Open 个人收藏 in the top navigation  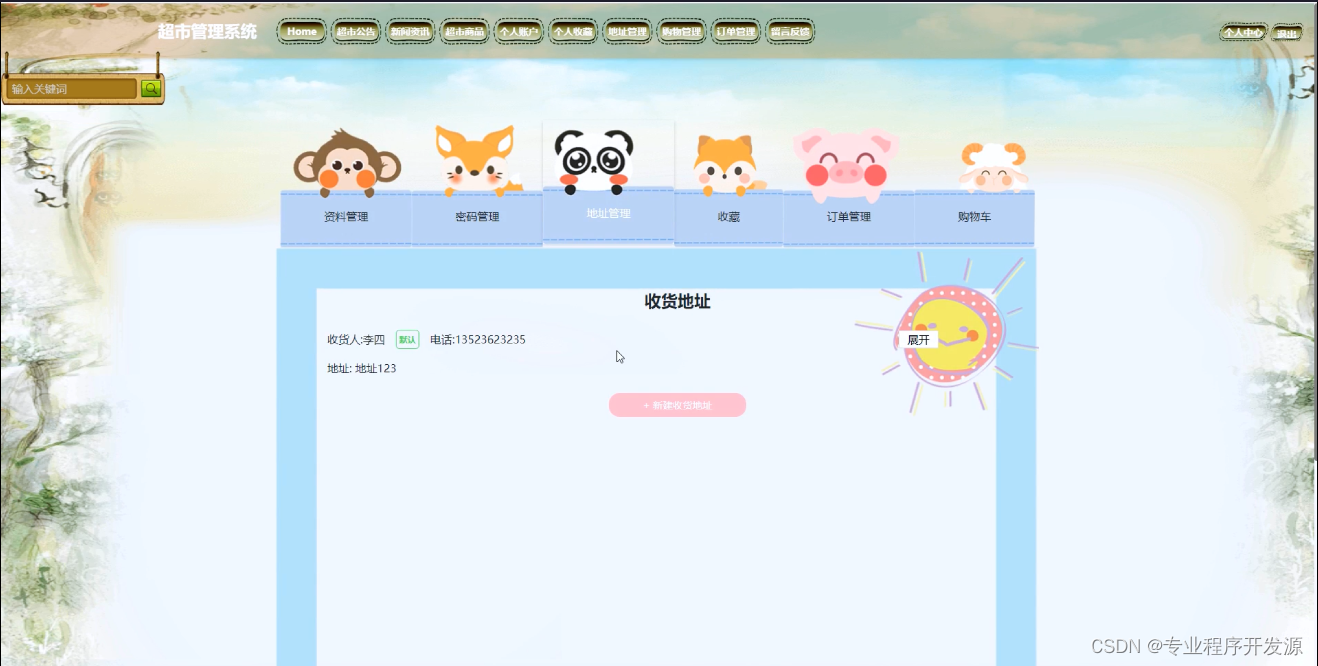click(573, 32)
